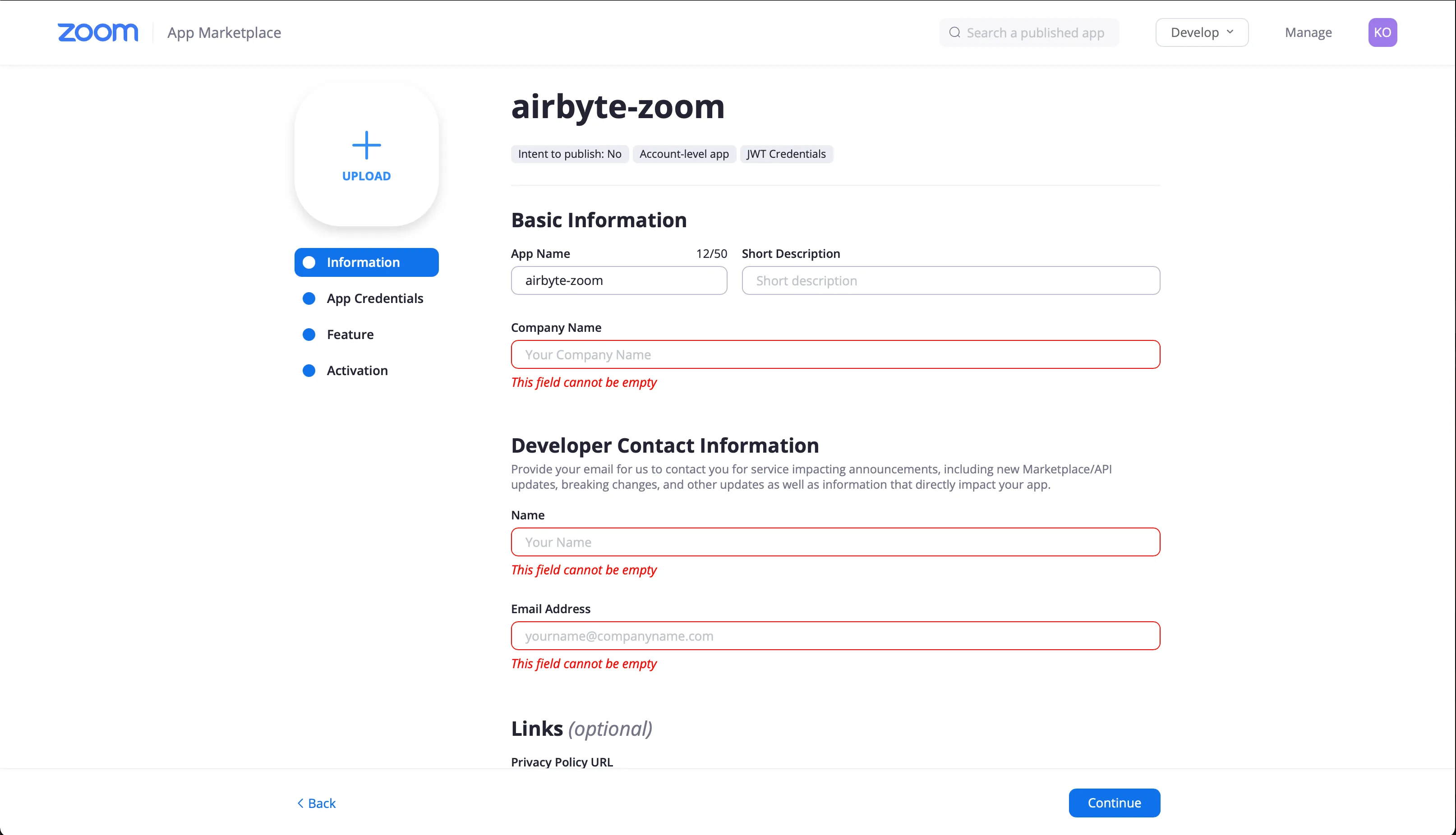Click the plus Upload icon

pos(367,145)
